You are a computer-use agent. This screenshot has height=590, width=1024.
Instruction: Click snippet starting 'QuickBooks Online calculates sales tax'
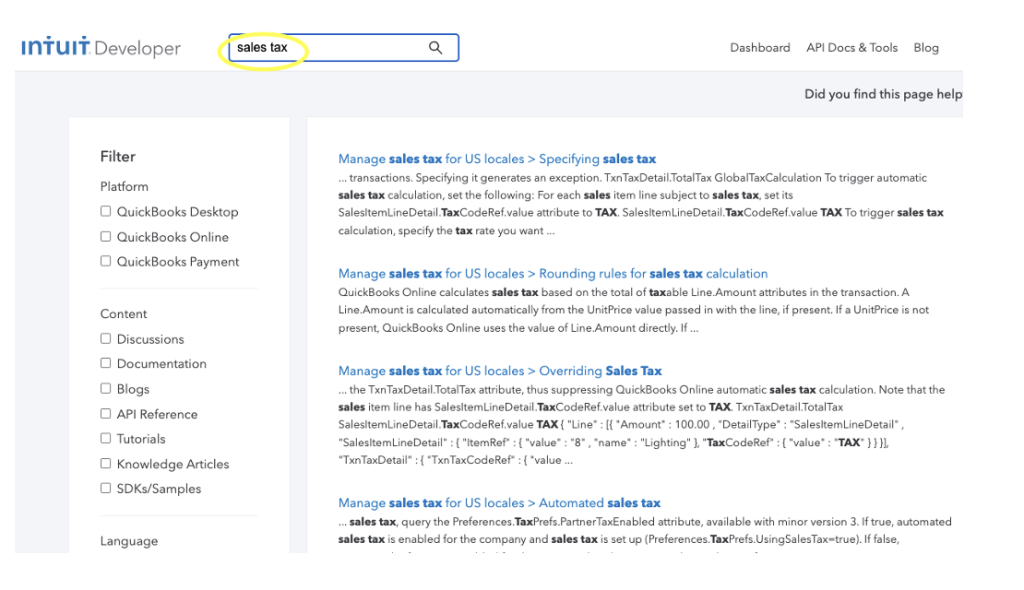633,310
